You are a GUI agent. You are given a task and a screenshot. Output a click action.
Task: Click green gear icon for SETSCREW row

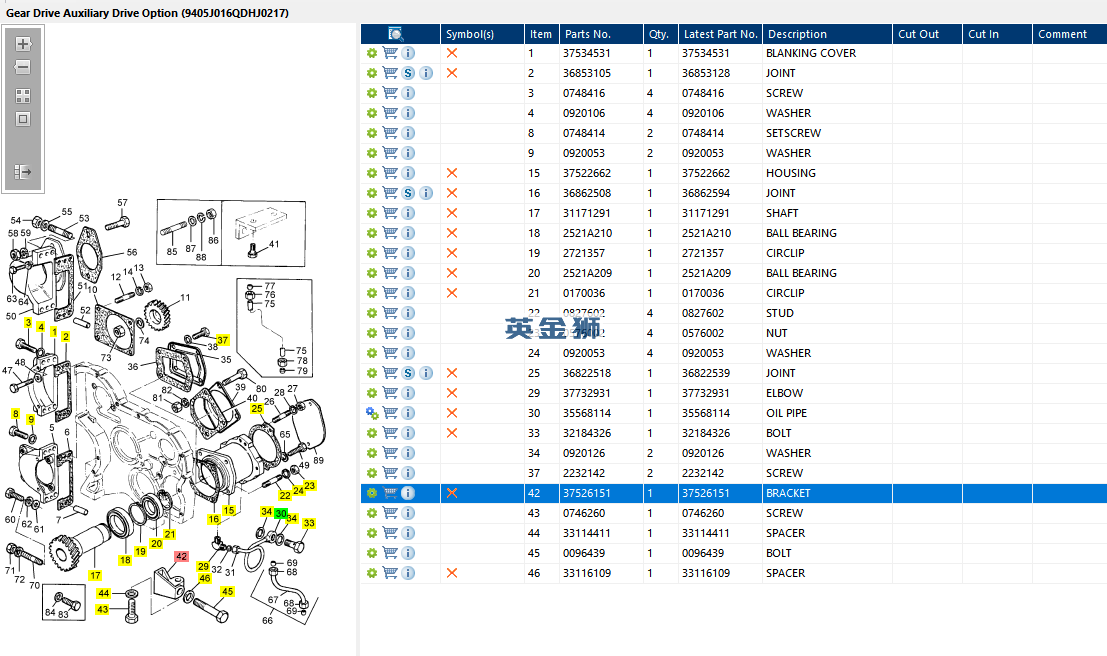[x=372, y=133]
